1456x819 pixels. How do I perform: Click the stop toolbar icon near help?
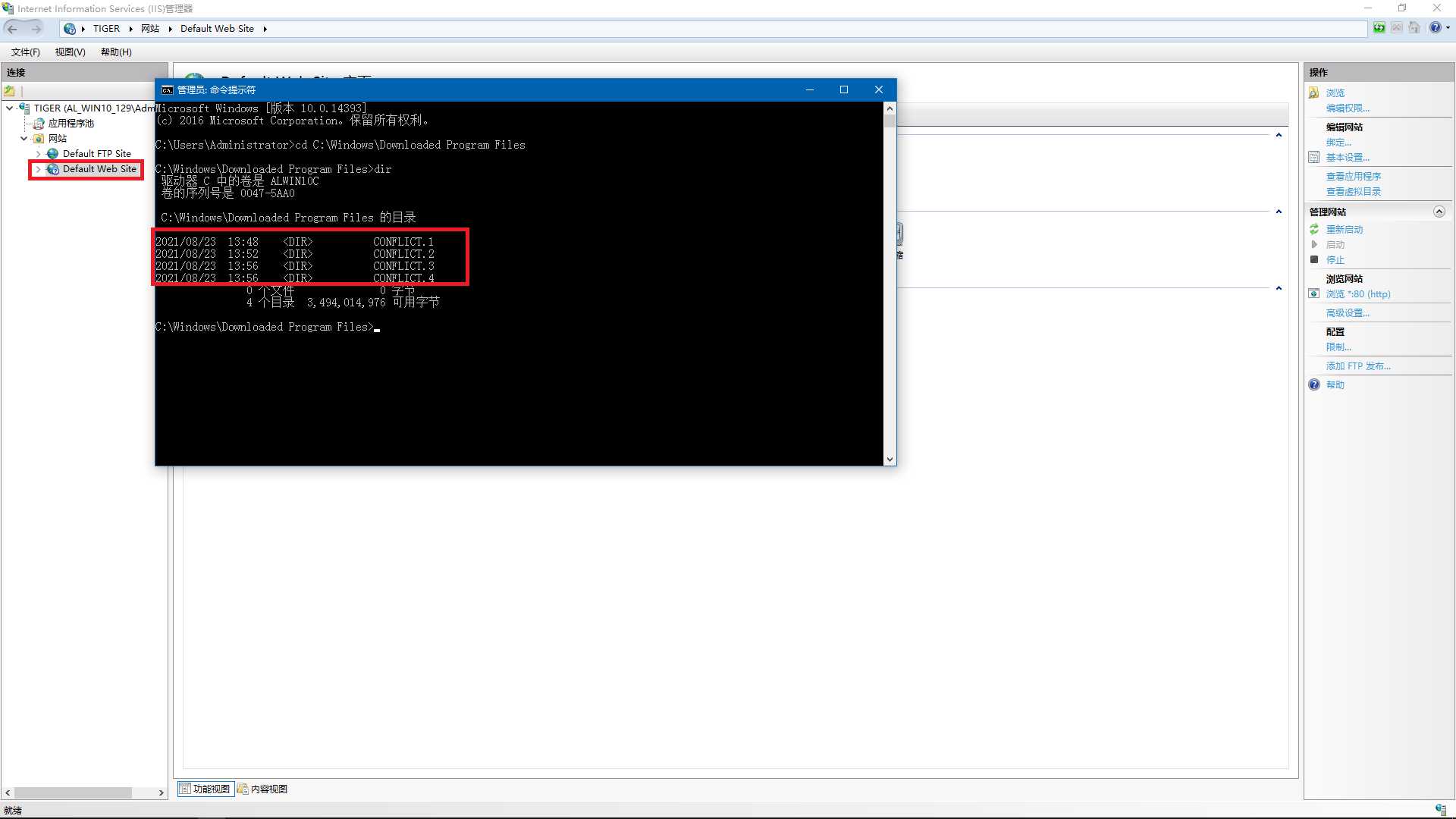tap(1397, 28)
